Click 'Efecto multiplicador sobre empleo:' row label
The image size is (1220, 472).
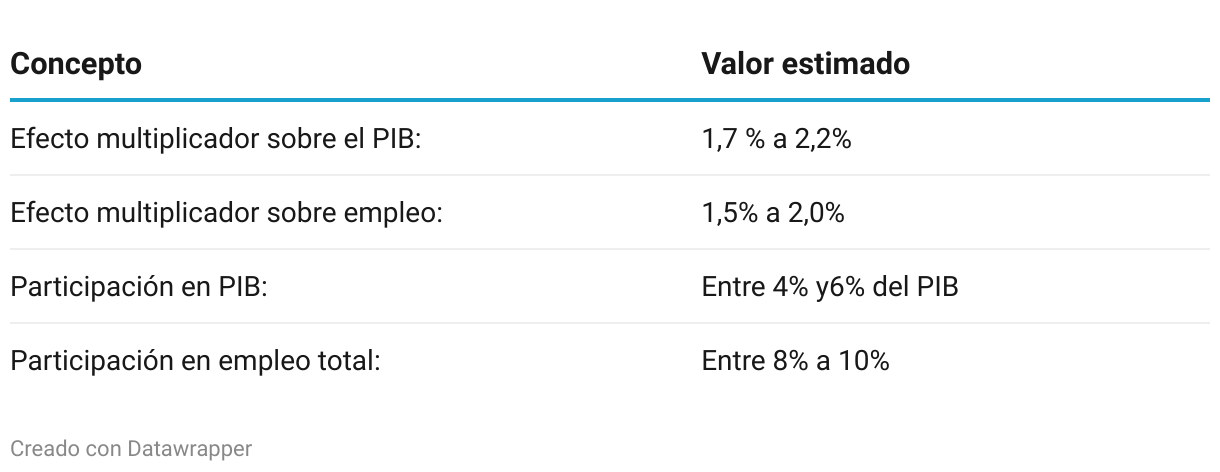coord(226,213)
